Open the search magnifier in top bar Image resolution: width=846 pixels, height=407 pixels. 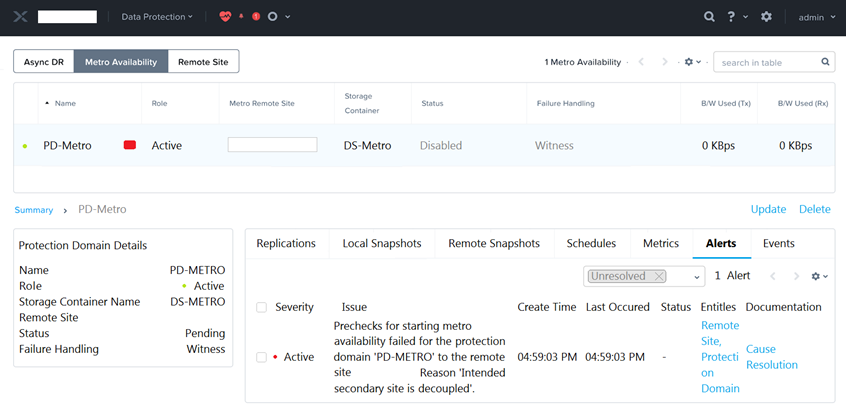[709, 17]
